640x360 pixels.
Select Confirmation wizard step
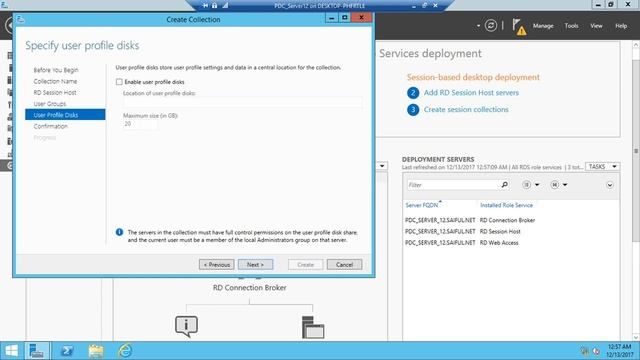(x=51, y=126)
